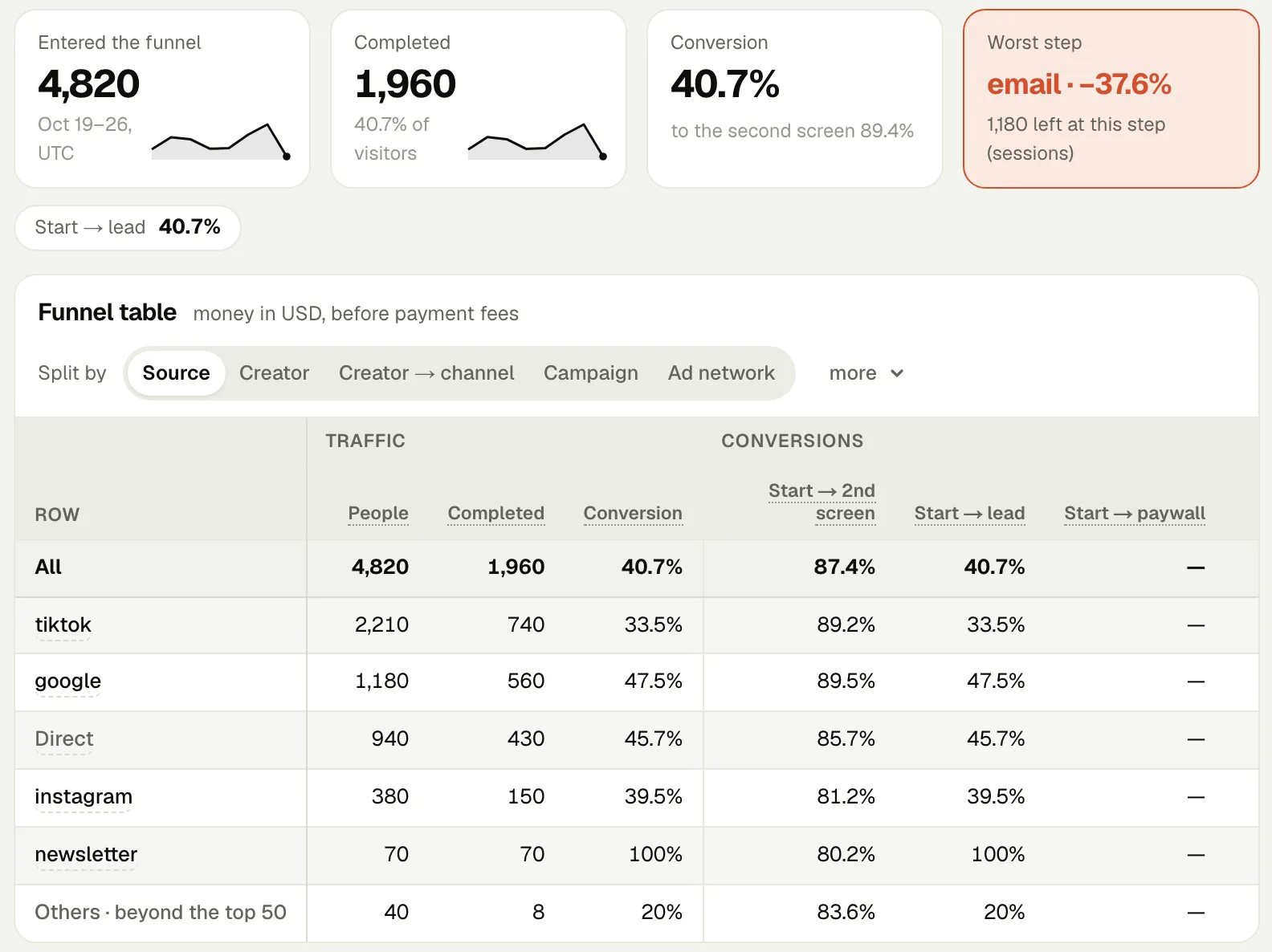Click instagram's People value "380"

(x=390, y=796)
